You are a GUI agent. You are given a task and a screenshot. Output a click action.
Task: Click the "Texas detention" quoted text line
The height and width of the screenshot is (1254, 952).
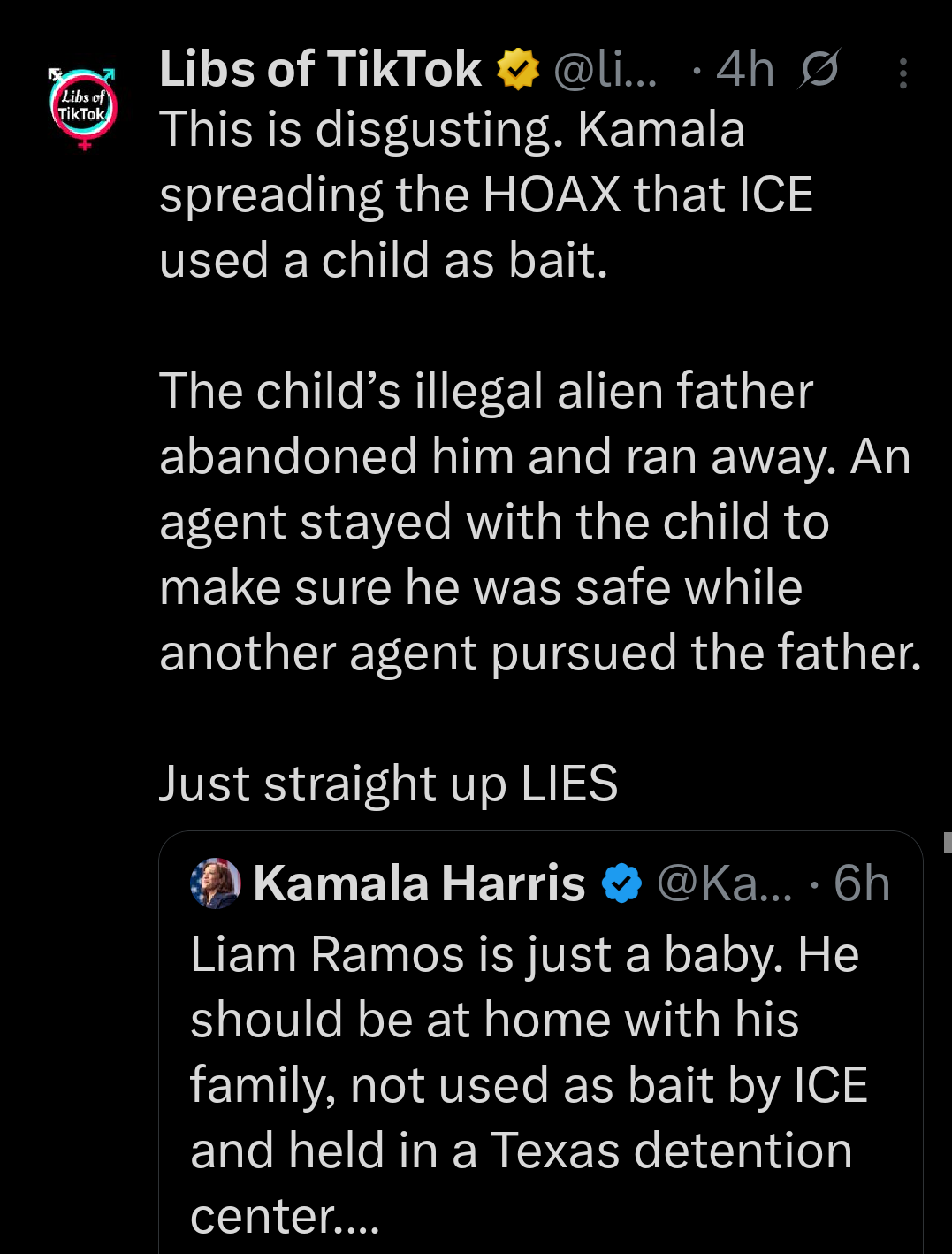pos(670,1151)
